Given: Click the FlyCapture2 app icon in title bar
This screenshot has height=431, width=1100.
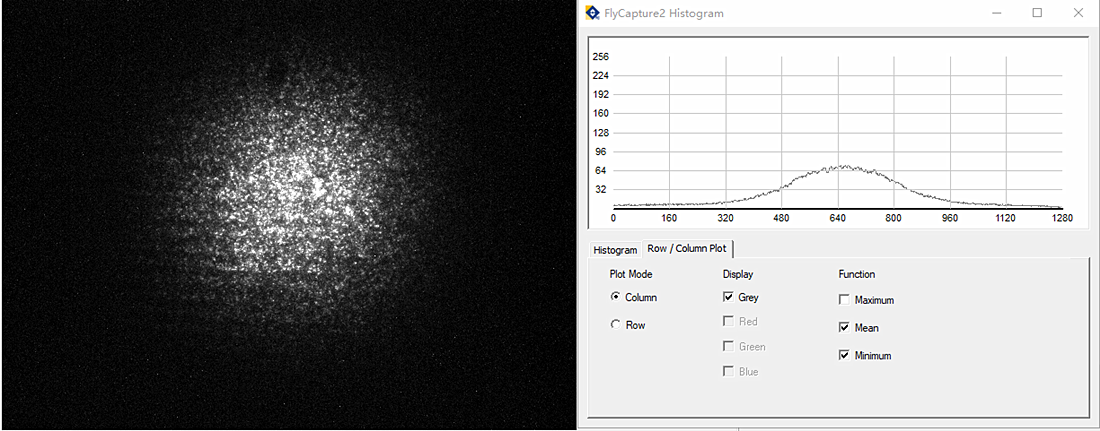Looking at the screenshot, I should click(593, 13).
